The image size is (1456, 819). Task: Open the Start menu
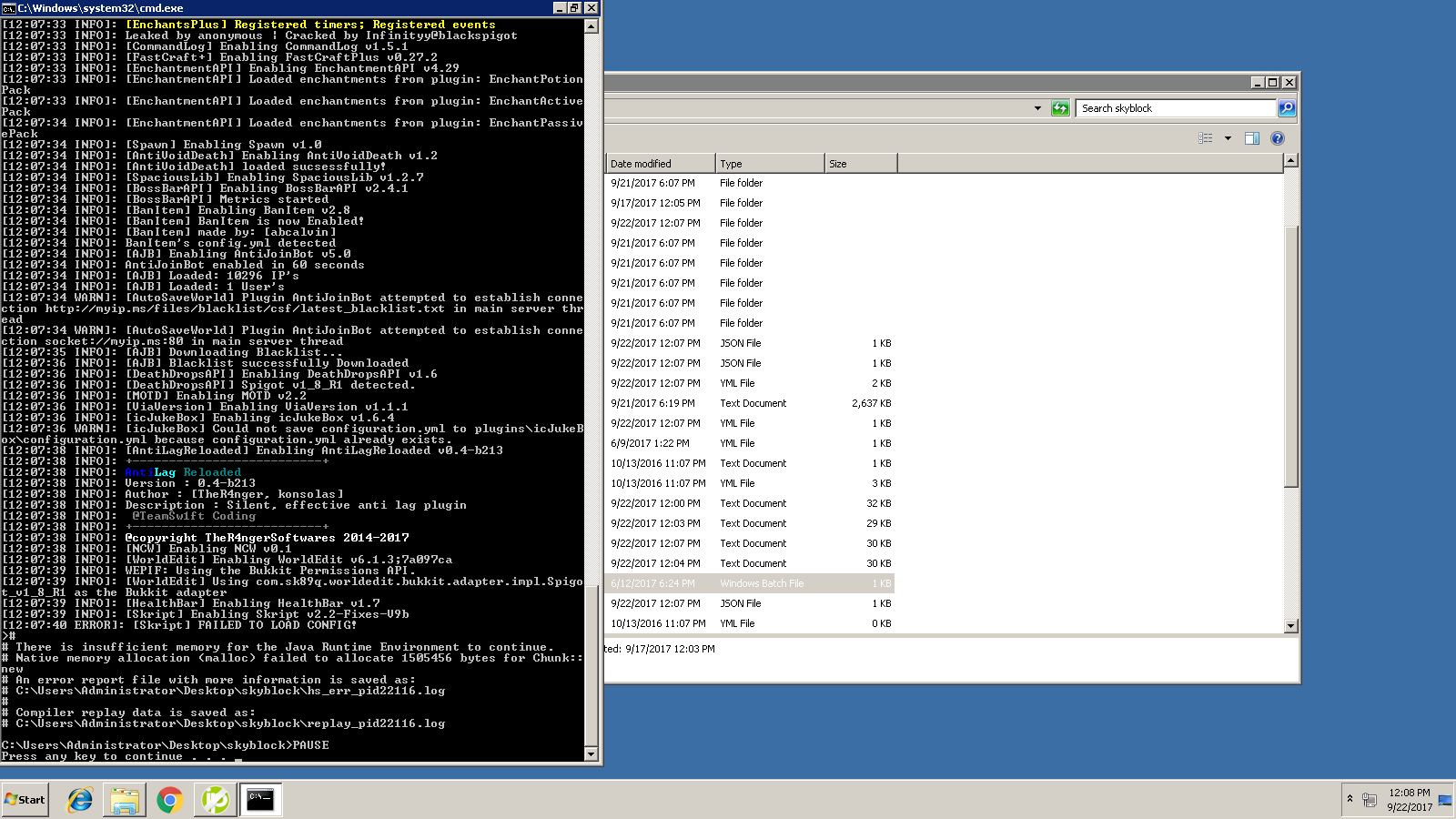[x=25, y=800]
